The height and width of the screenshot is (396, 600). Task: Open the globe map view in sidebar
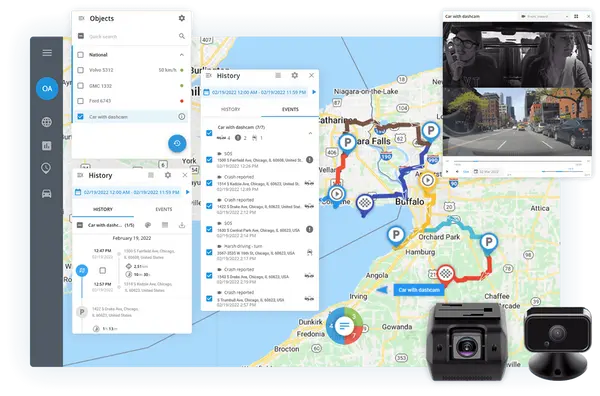click(47, 122)
